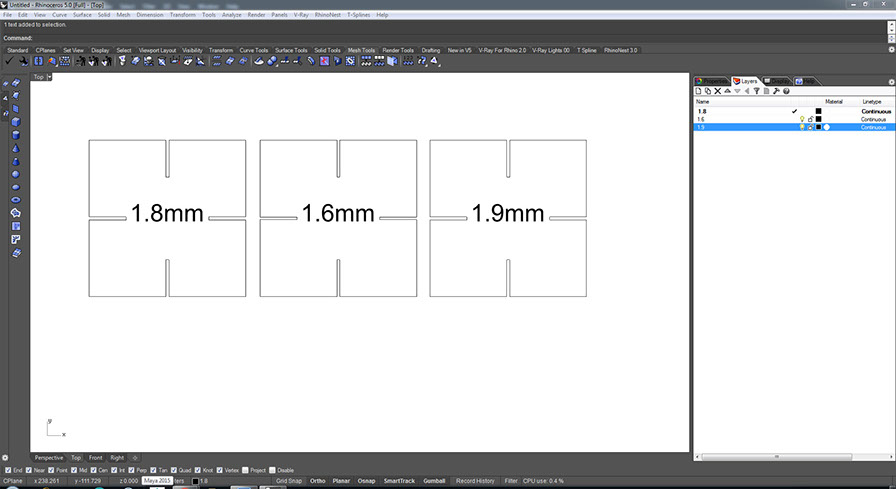Enable the Project osnap checkbox
Image resolution: width=896 pixels, height=489 pixels.
click(x=245, y=470)
